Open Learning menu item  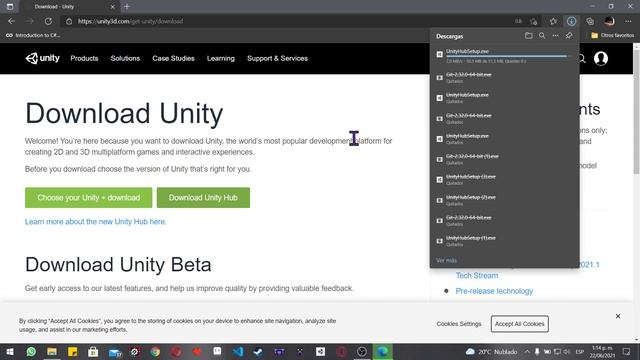(221, 58)
